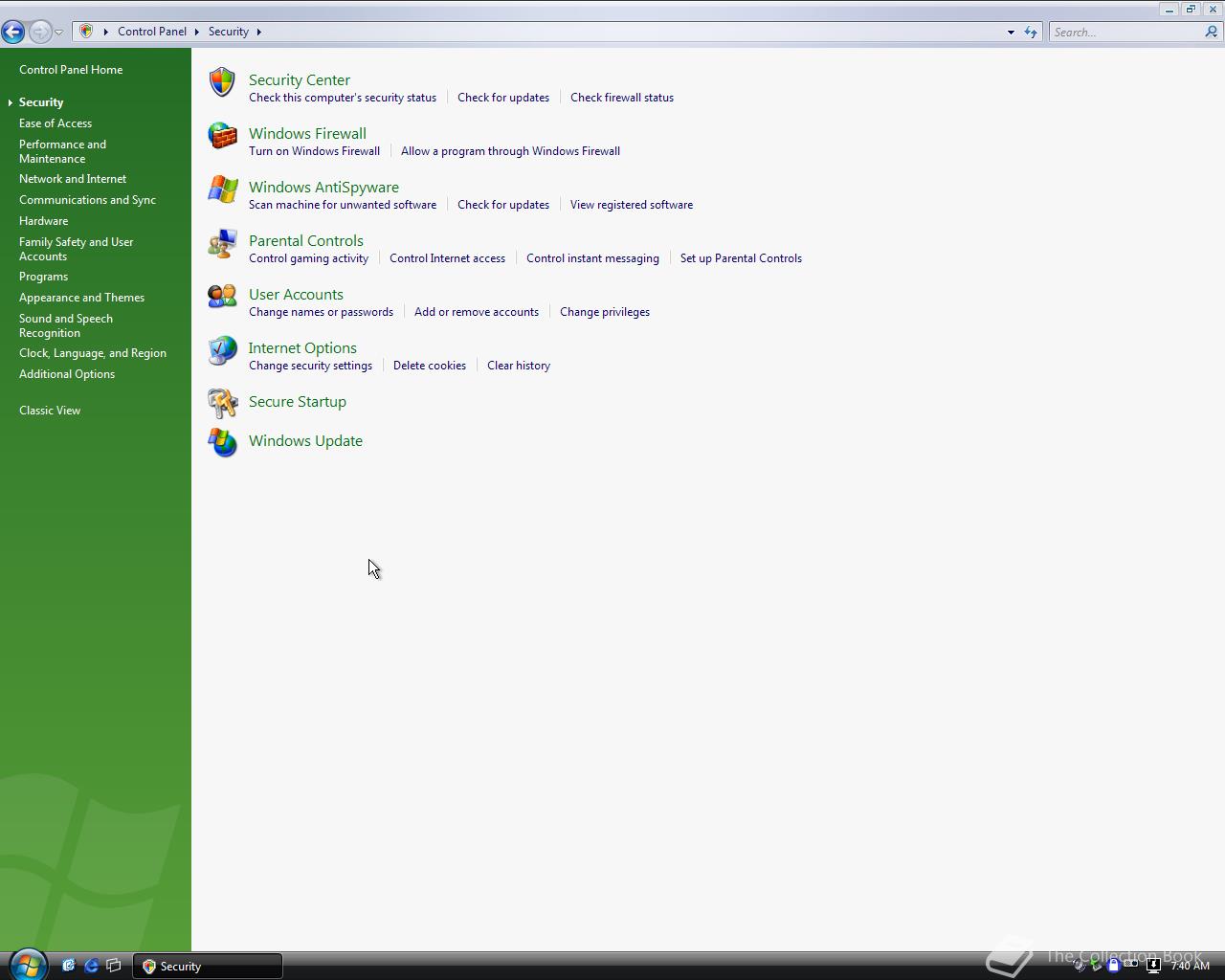Click Change names or passwords
The image size is (1225, 980).
click(x=321, y=312)
